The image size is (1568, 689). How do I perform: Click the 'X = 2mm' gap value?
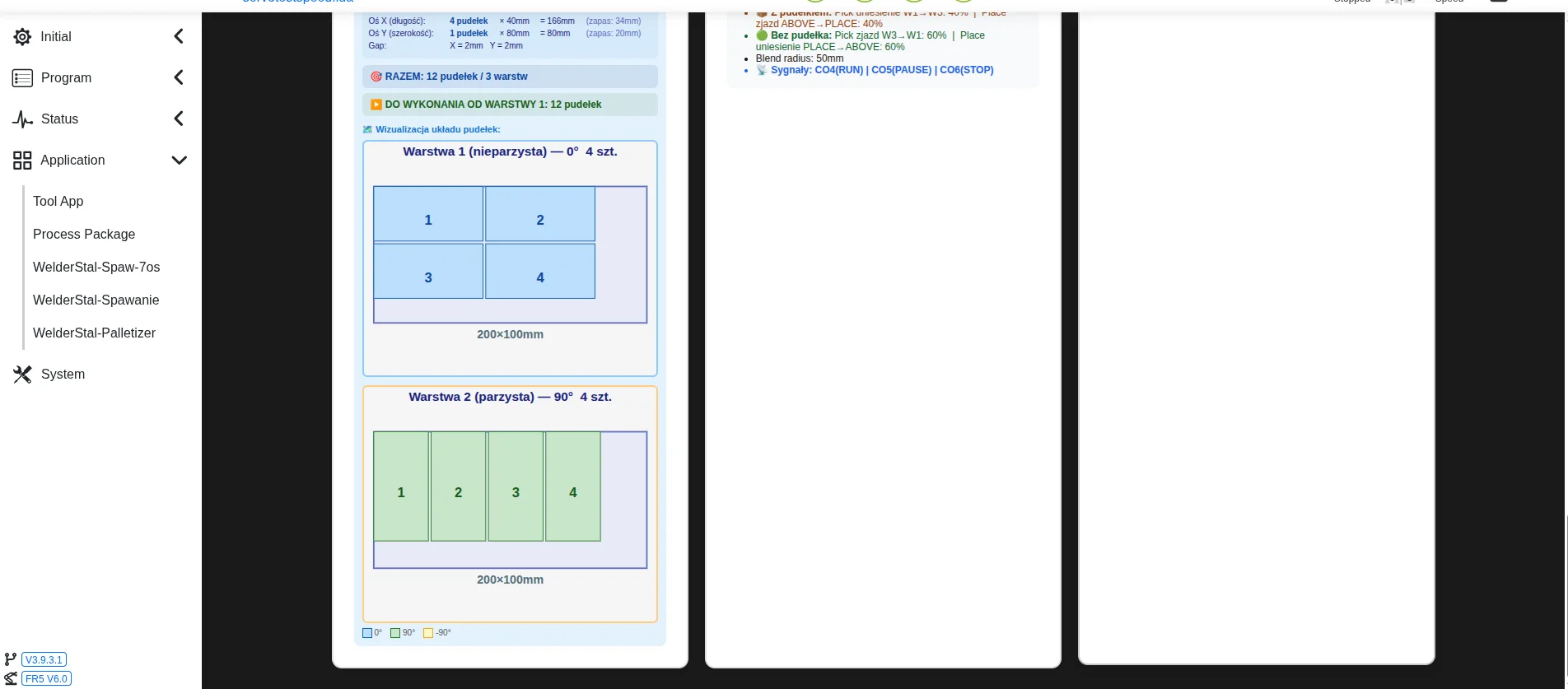466,46
